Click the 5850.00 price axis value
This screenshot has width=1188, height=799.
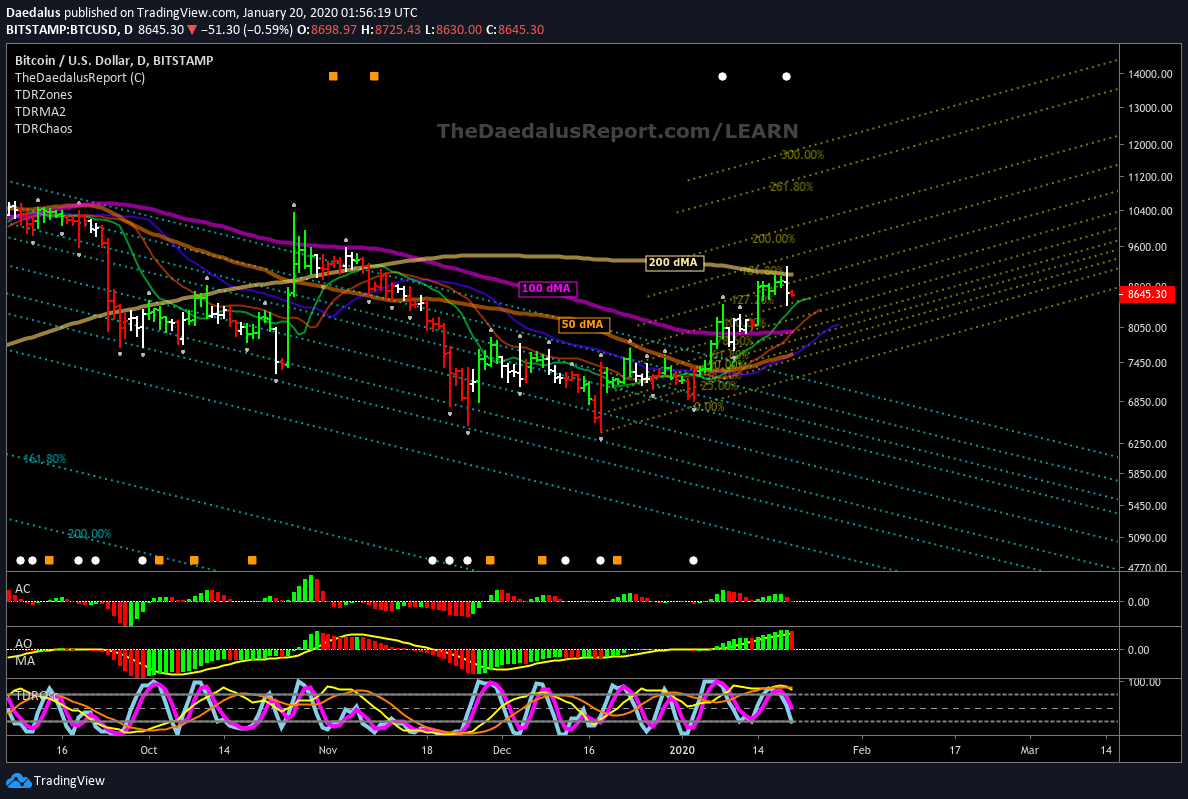[1147, 474]
